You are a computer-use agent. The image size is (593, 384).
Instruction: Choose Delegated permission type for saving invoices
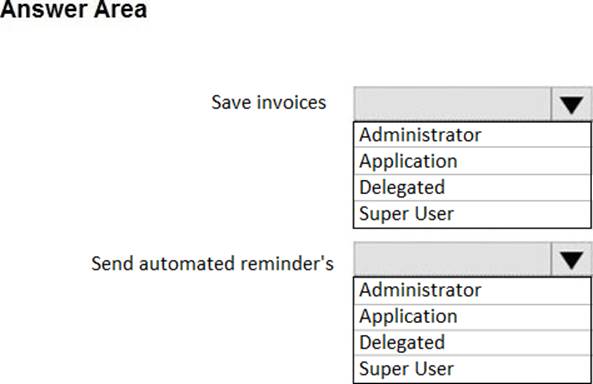tap(472, 187)
